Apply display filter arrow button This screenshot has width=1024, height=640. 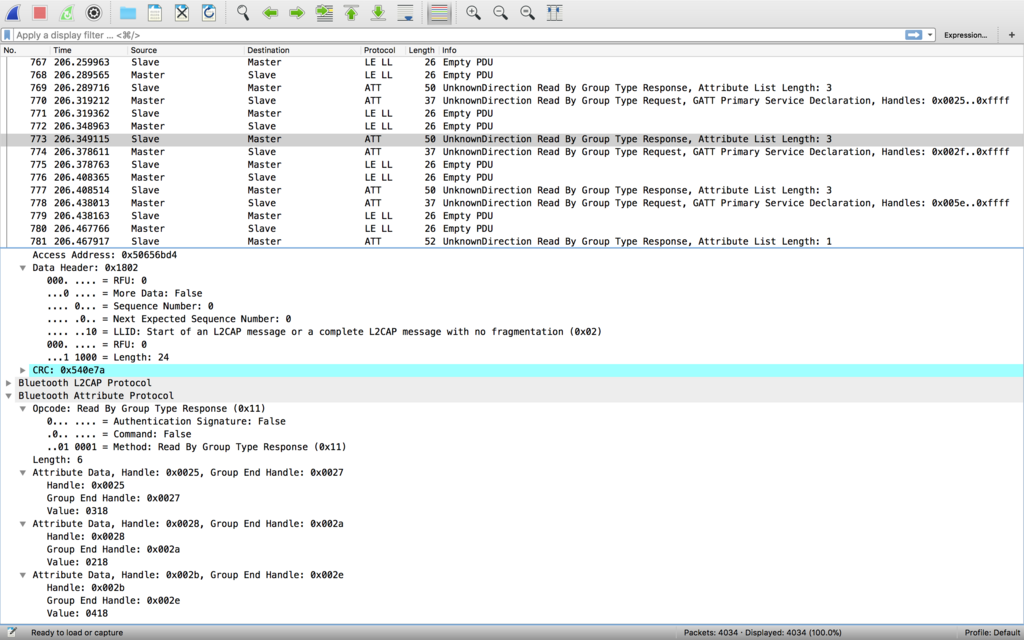[x=914, y=35]
